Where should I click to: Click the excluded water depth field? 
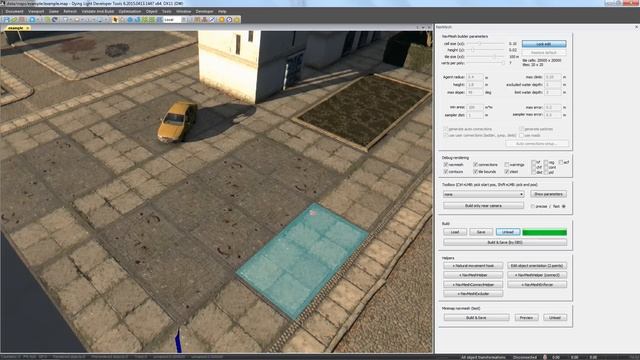coord(553,84)
